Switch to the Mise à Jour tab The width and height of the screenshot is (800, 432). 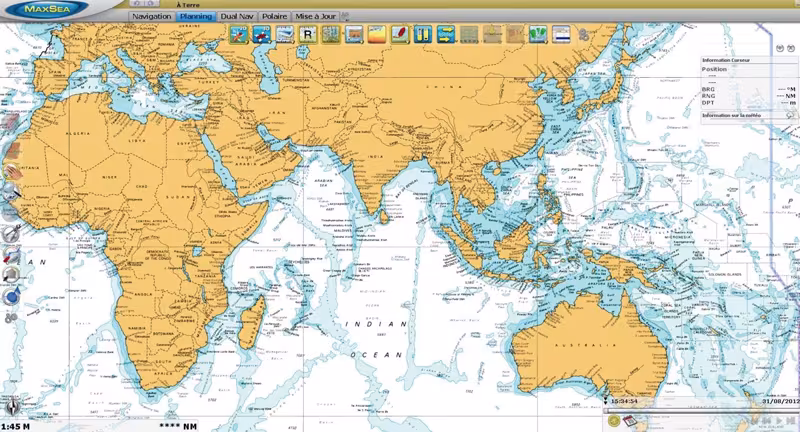click(x=315, y=16)
